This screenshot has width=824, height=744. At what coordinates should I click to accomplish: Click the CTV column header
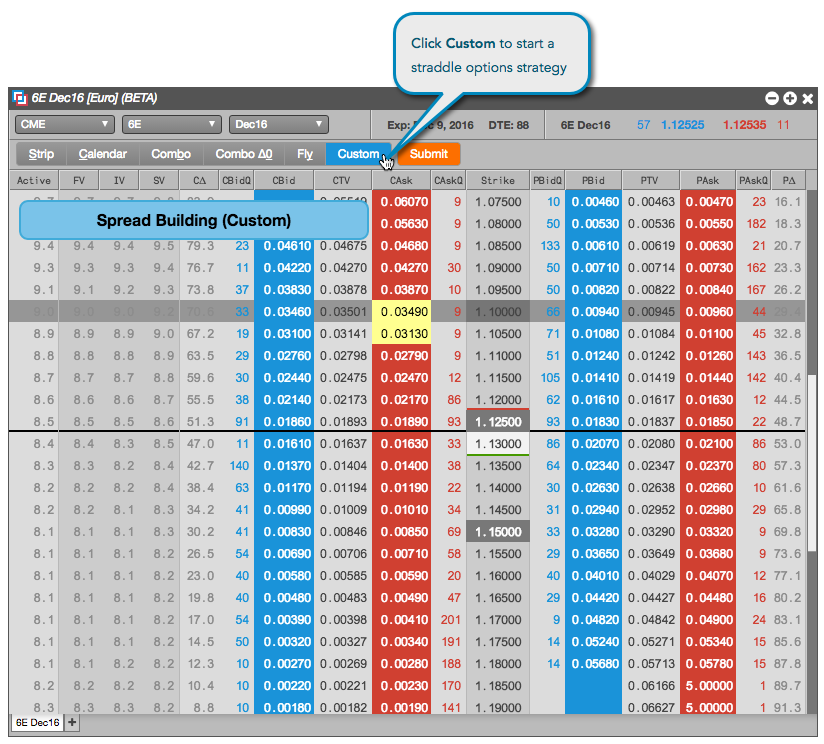tap(341, 180)
